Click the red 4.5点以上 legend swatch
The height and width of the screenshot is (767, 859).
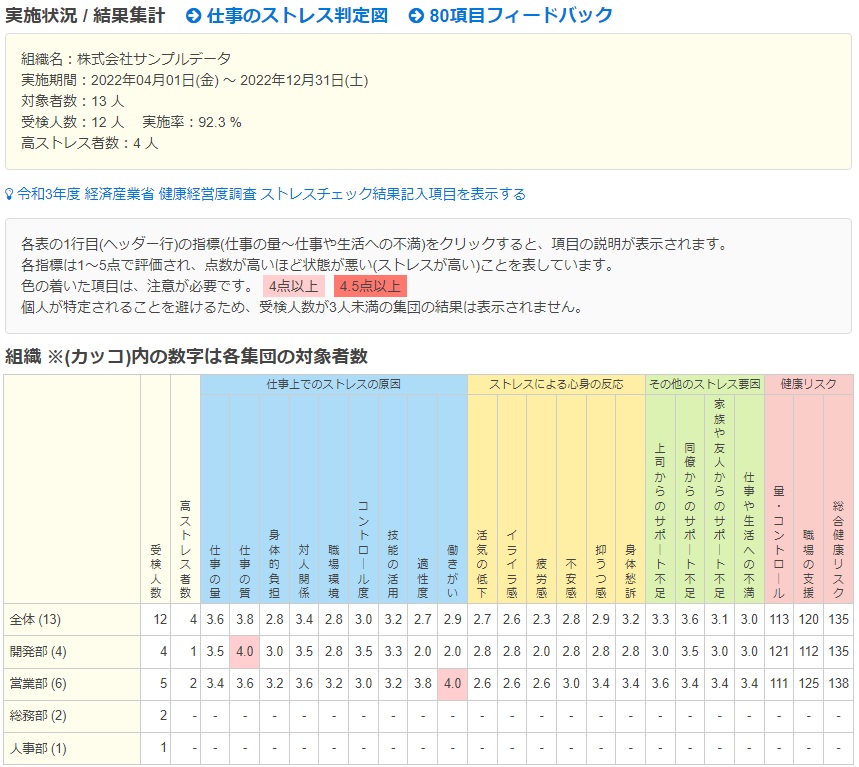pos(370,286)
